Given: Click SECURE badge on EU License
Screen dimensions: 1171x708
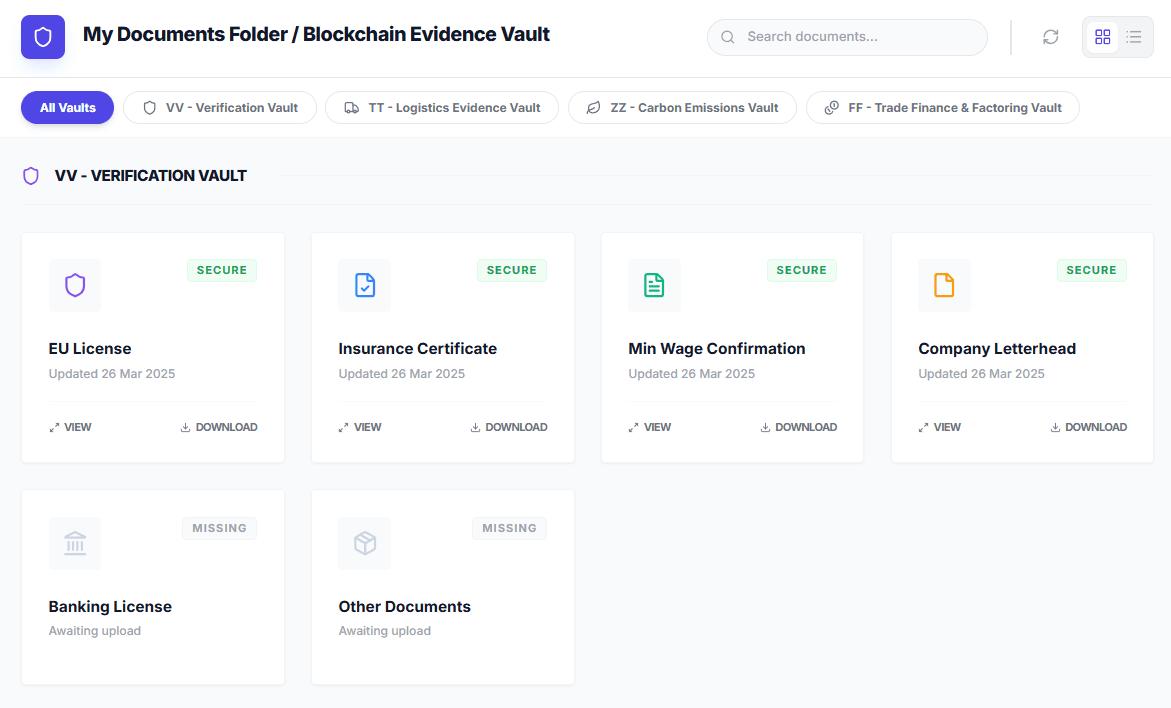Looking at the screenshot, I should click(222, 270).
